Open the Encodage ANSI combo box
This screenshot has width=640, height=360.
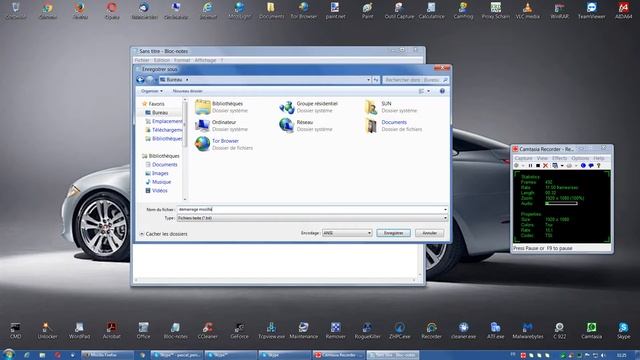click(x=347, y=233)
